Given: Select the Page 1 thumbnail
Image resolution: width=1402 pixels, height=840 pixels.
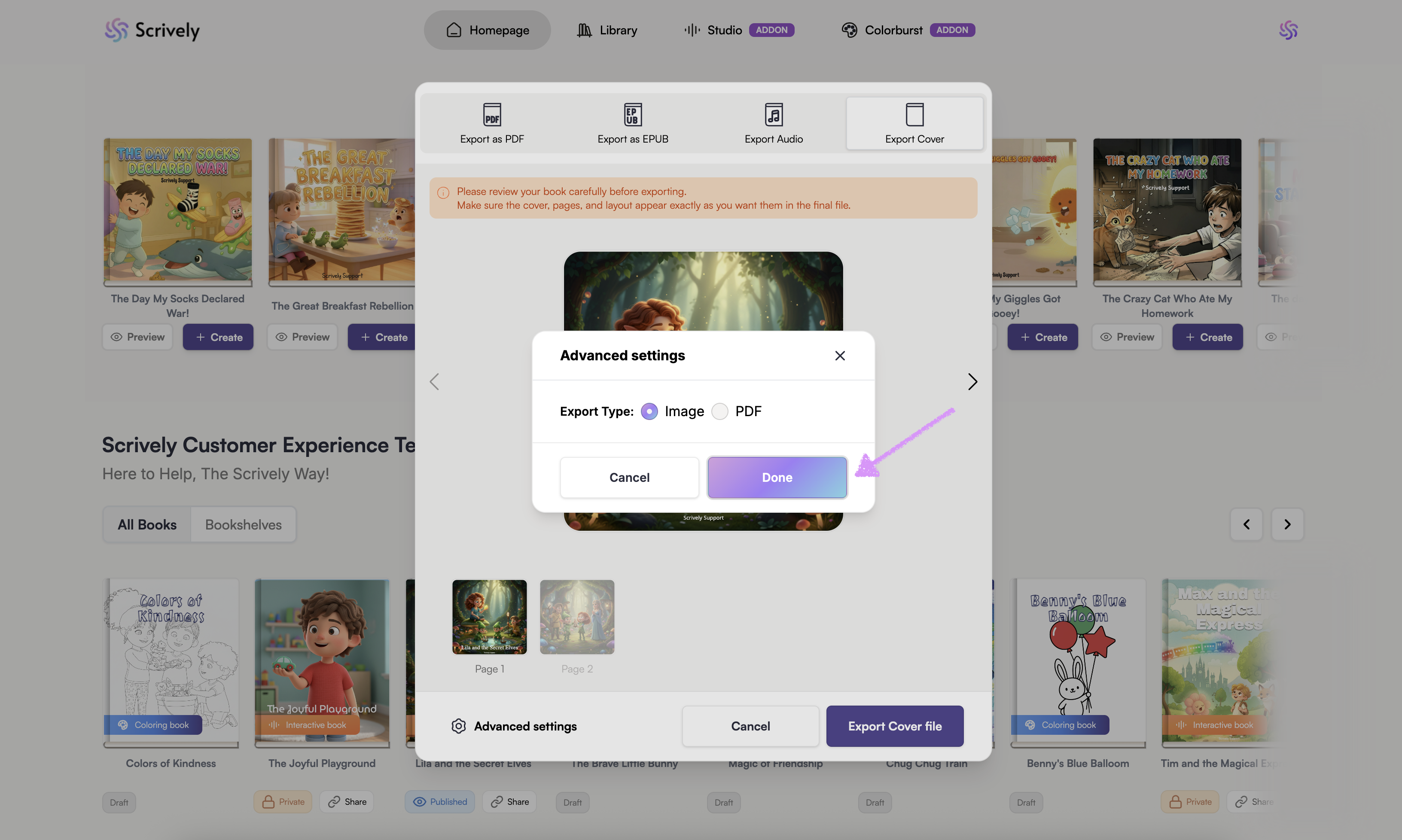Looking at the screenshot, I should (489, 617).
